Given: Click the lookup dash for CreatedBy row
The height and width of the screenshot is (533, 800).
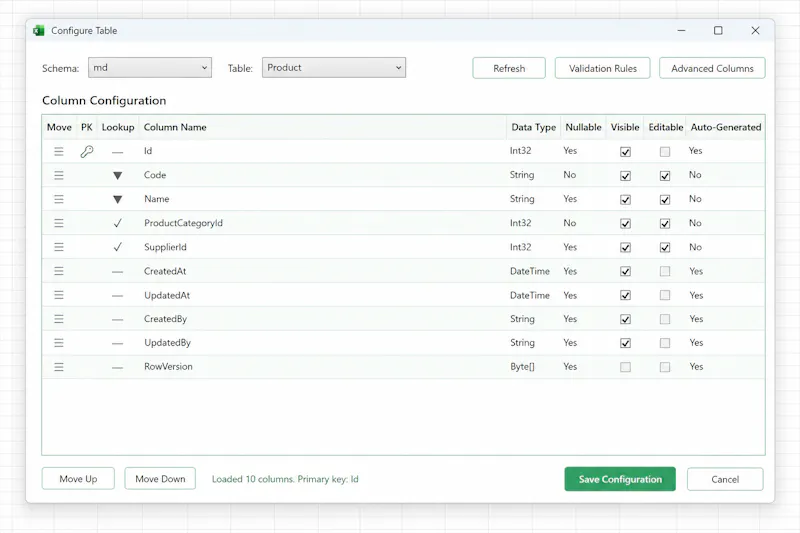Looking at the screenshot, I should tap(117, 320).
